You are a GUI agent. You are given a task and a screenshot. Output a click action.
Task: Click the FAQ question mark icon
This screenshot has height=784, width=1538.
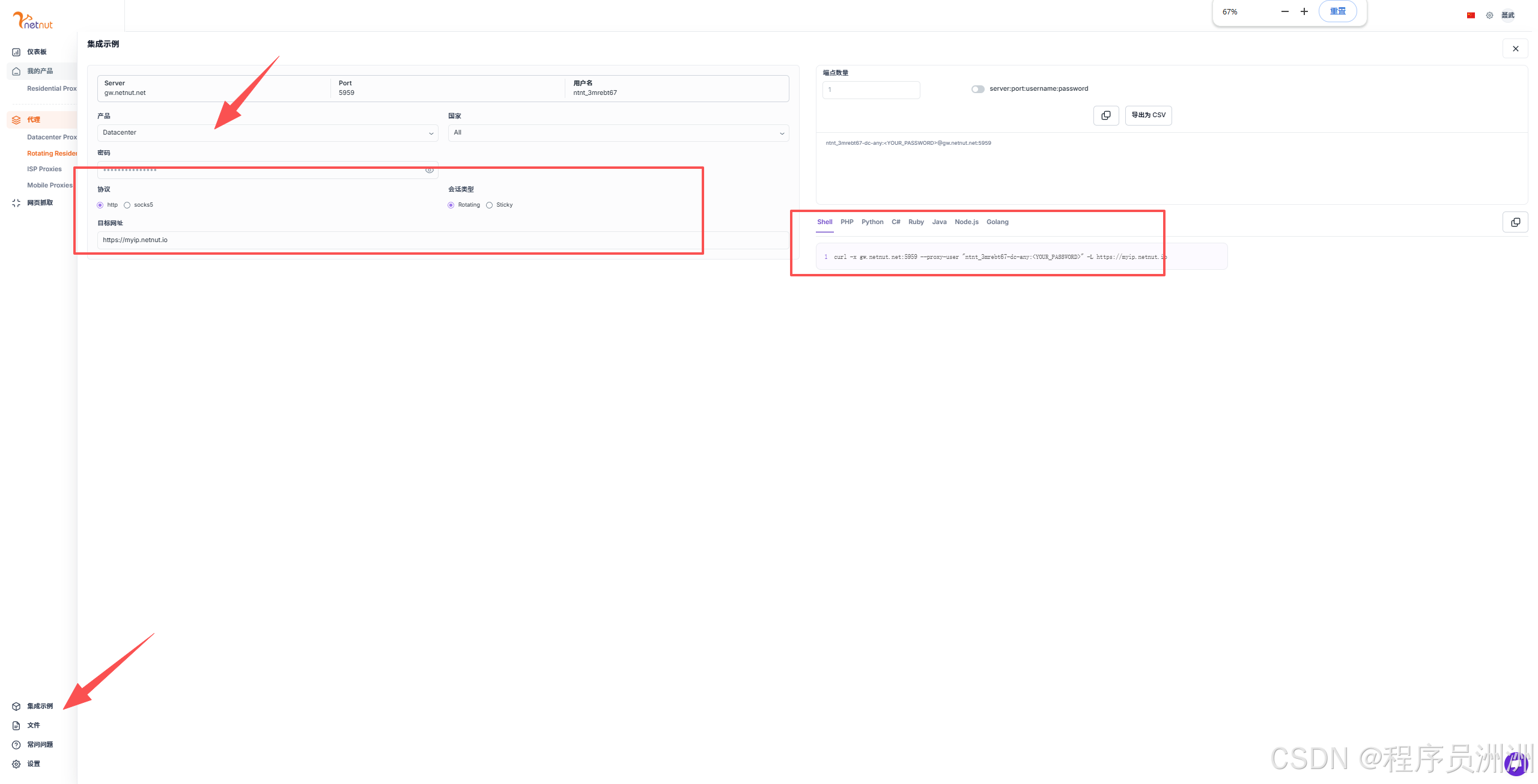pyautogui.click(x=16, y=745)
